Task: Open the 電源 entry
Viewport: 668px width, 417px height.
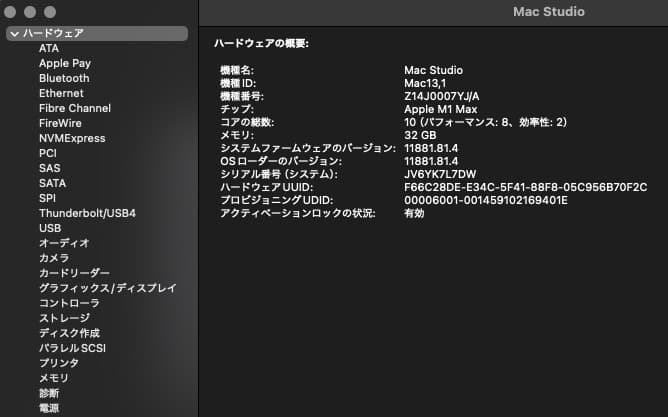Action: (49, 408)
